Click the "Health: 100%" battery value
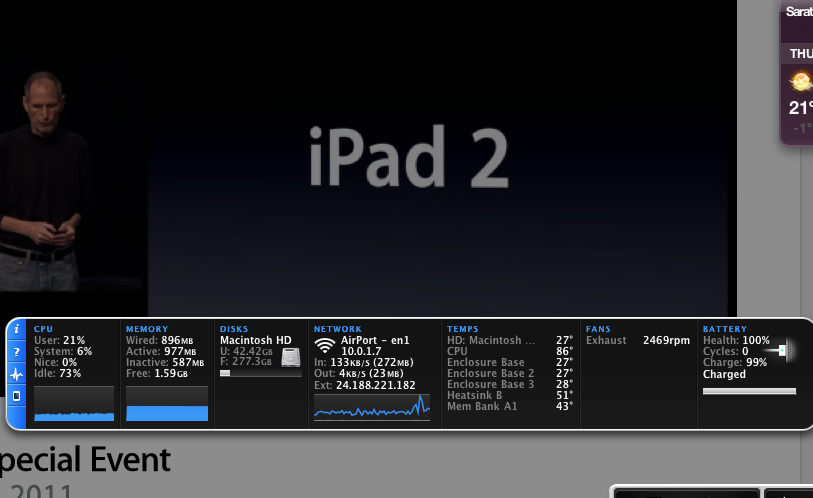The image size is (813, 498). click(x=736, y=340)
